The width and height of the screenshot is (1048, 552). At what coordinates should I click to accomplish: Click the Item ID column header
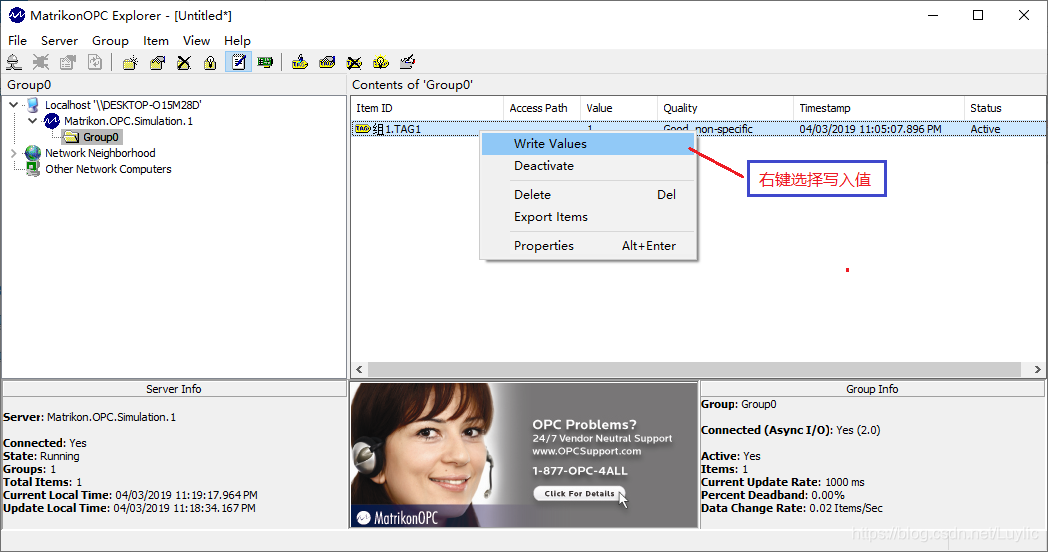point(427,108)
